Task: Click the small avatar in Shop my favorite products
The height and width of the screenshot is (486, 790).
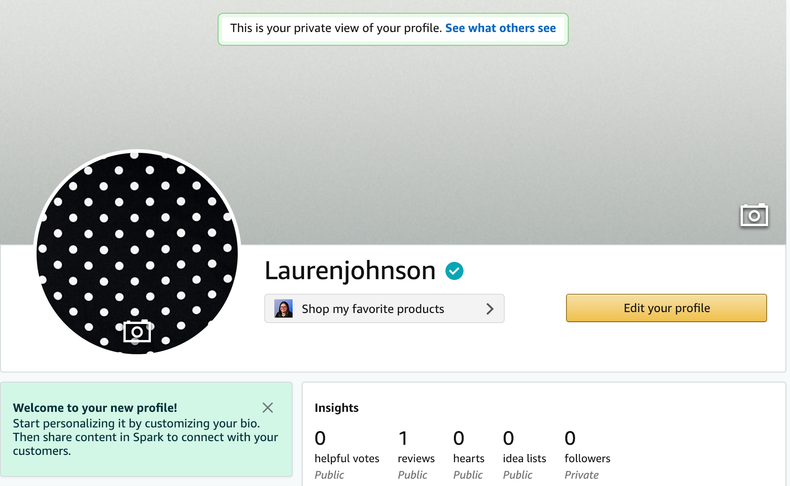Action: 284,309
